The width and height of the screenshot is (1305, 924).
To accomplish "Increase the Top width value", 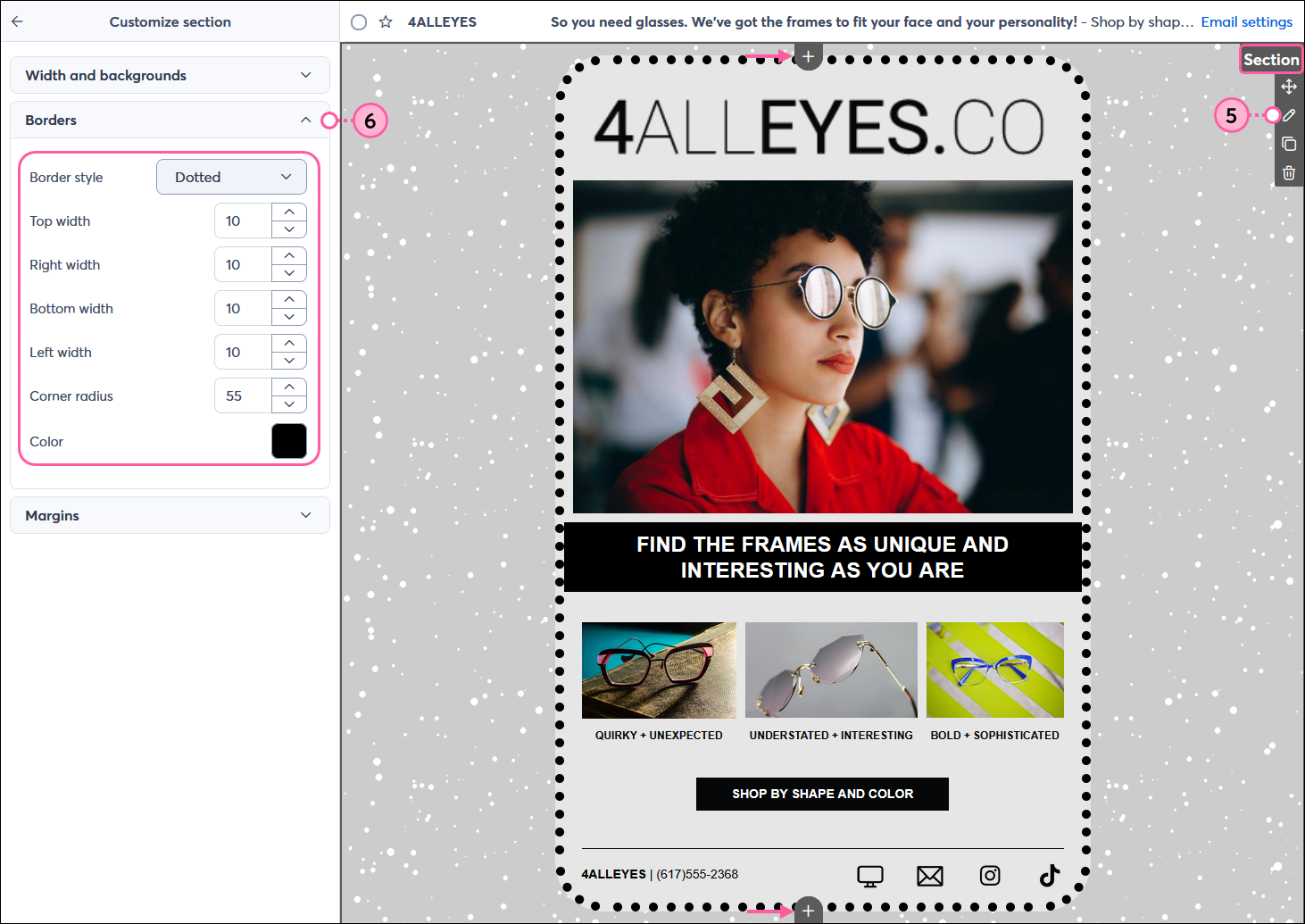I will coord(289,212).
